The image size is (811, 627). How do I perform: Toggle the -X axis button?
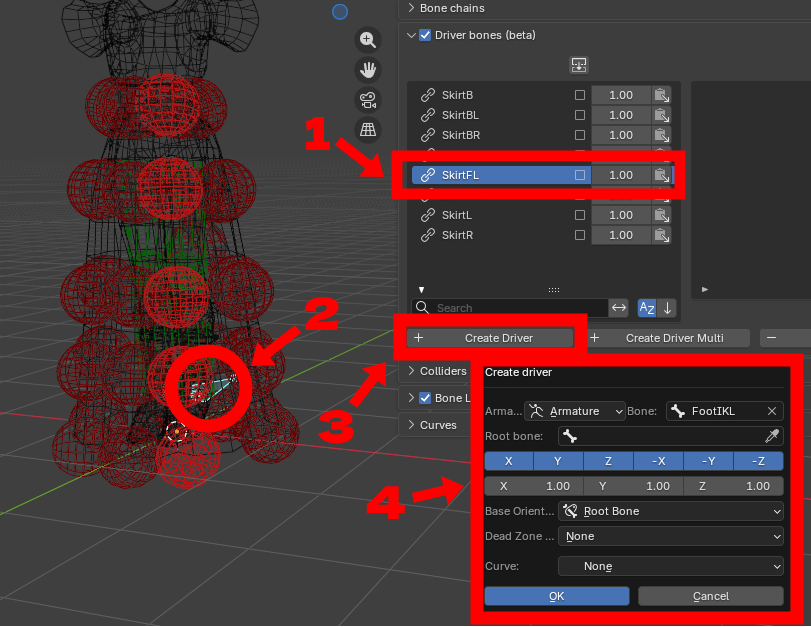pyautogui.click(x=658, y=461)
